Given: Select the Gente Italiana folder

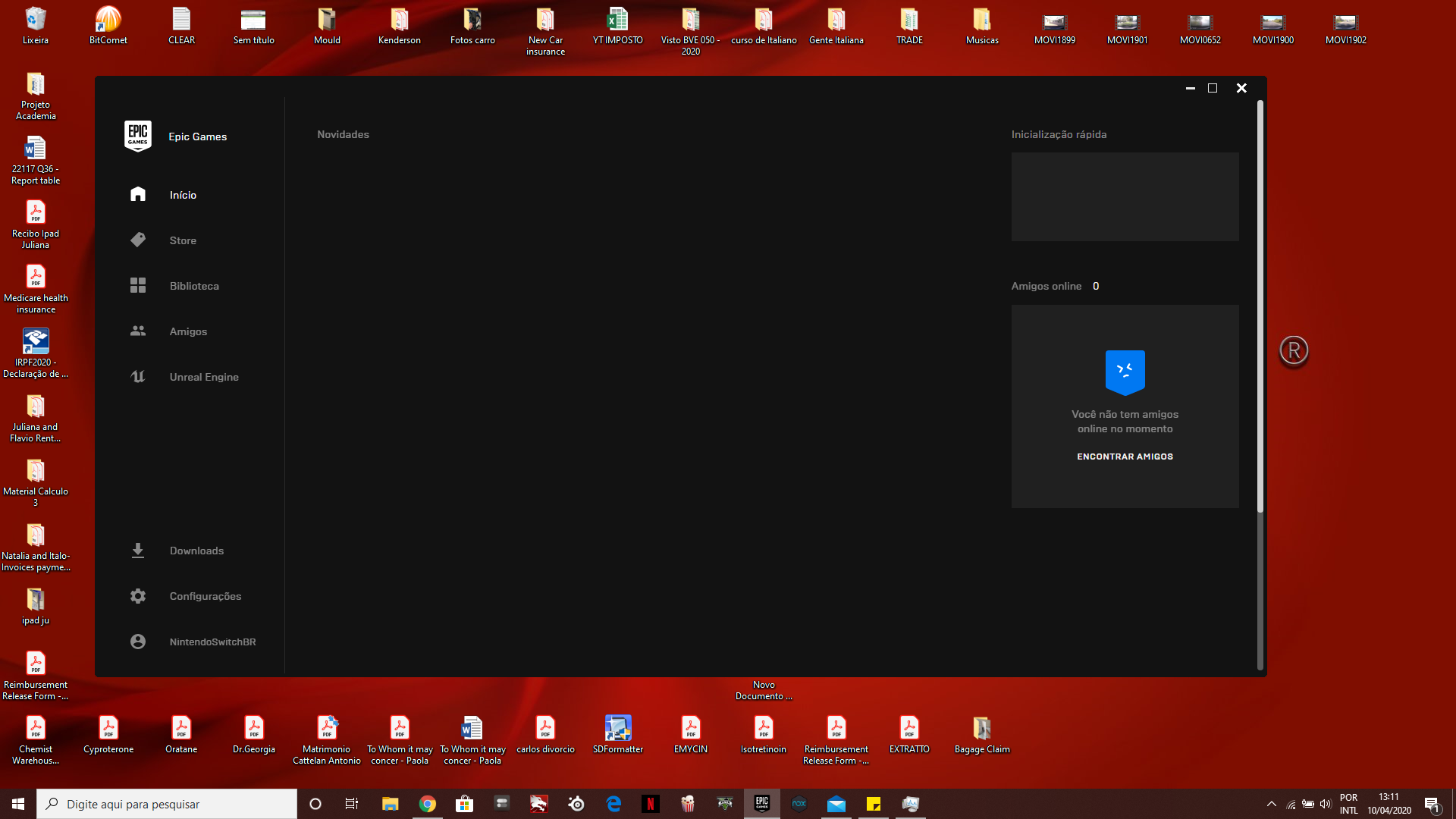Looking at the screenshot, I should point(836,26).
